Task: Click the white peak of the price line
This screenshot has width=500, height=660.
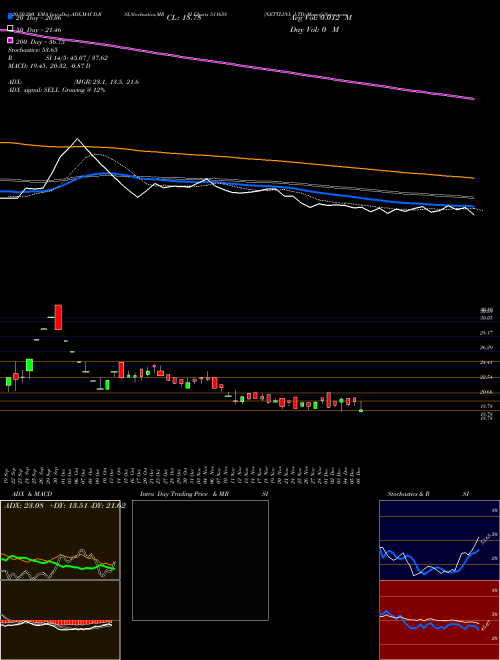Action: pos(77,139)
